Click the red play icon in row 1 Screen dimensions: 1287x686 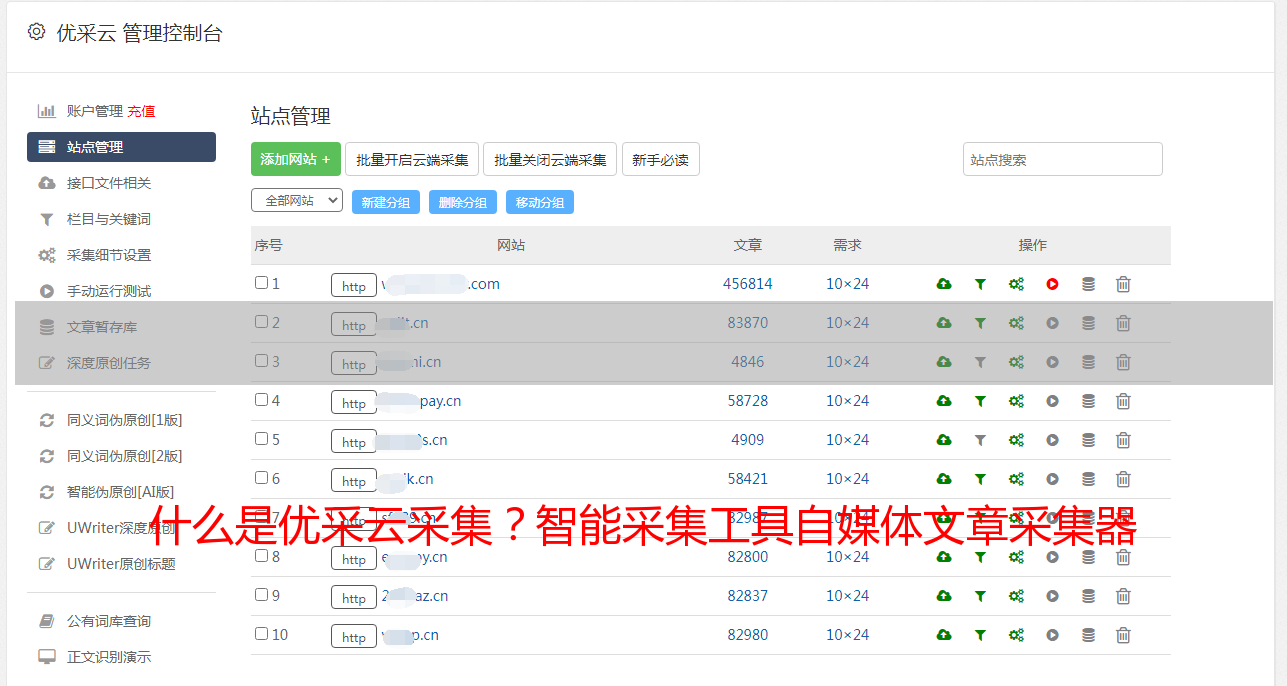(x=1052, y=284)
